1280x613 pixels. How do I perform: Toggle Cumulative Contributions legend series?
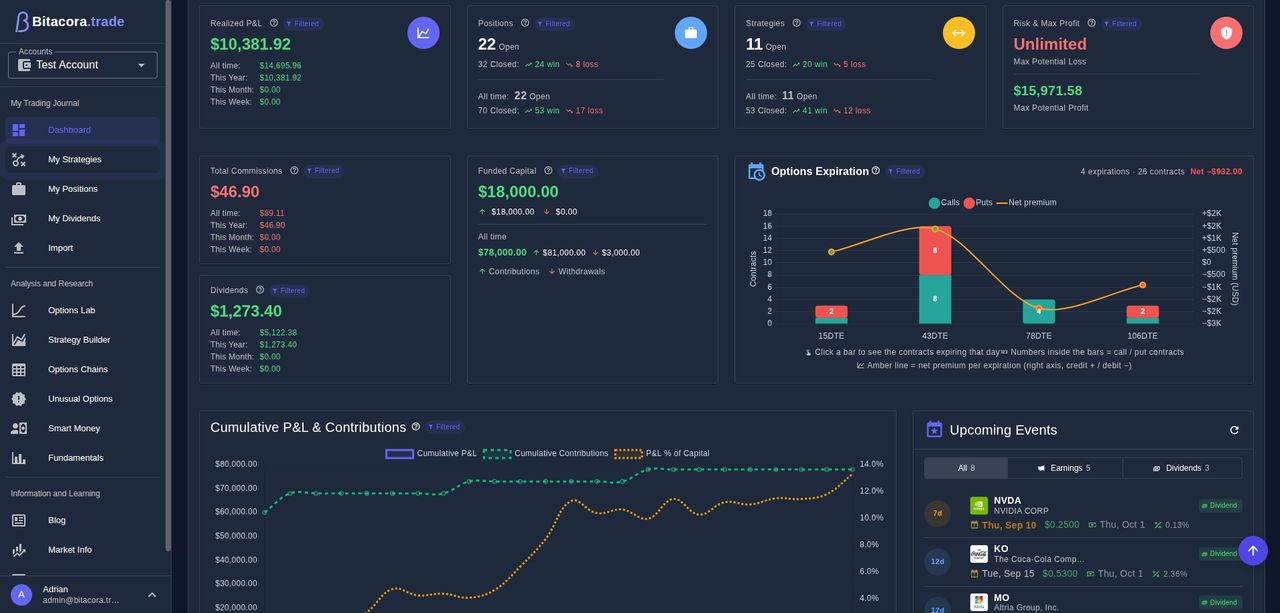(x=546, y=454)
